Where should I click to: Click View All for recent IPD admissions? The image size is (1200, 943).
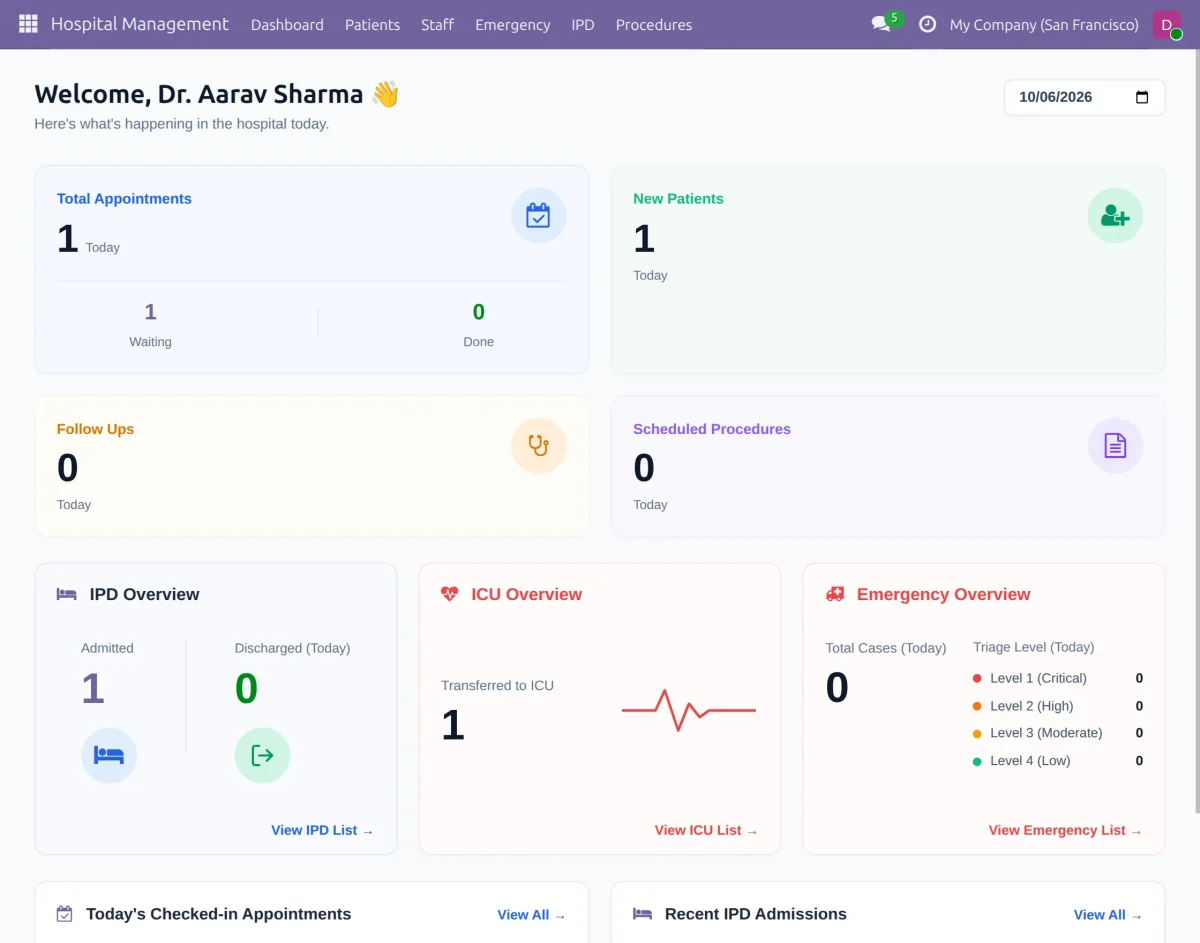pos(1108,915)
